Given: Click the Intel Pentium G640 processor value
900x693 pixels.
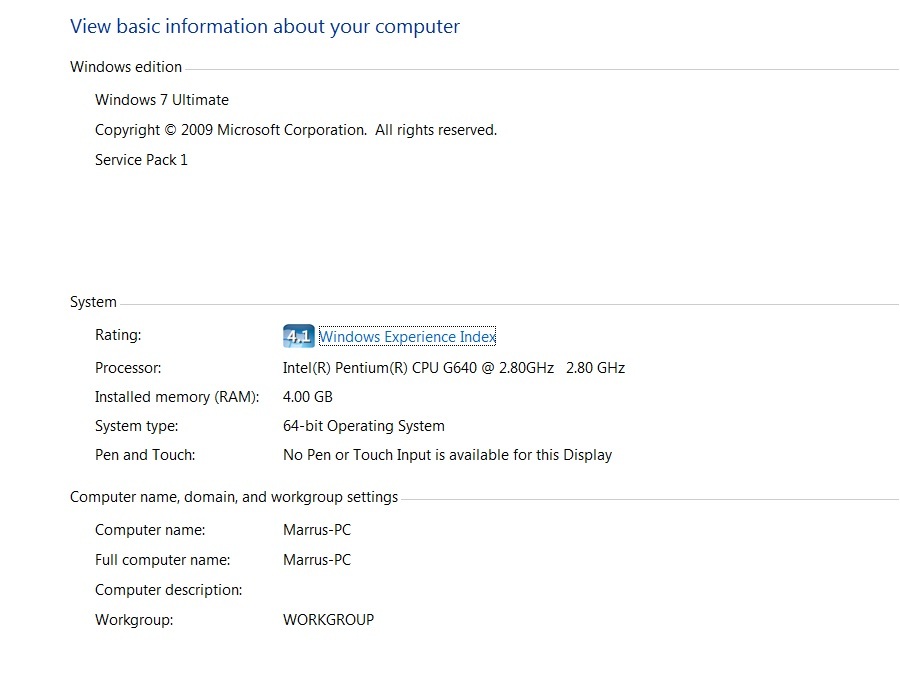Looking at the screenshot, I should click(453, 368).
